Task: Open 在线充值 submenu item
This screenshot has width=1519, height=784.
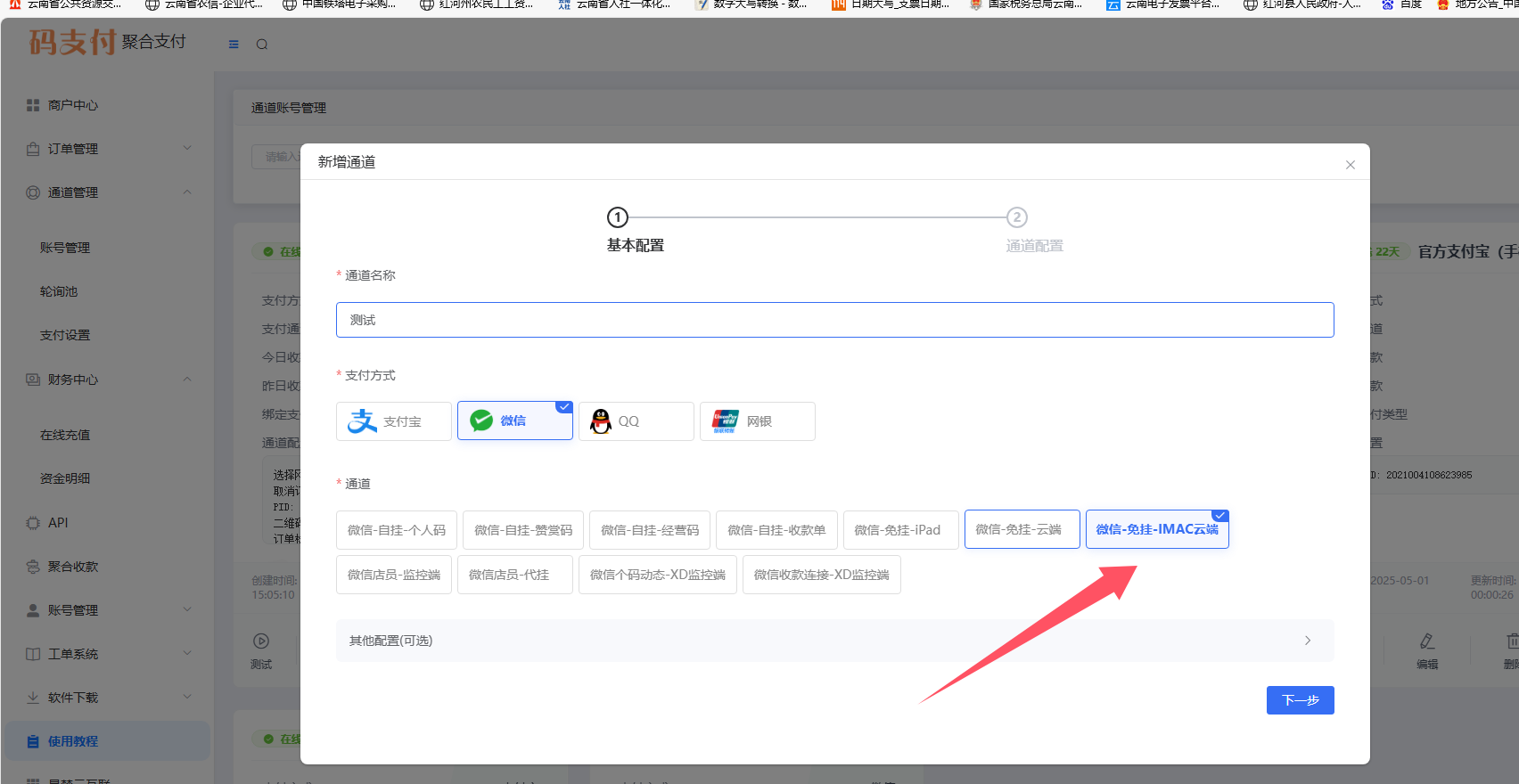Action: (65, 435)
